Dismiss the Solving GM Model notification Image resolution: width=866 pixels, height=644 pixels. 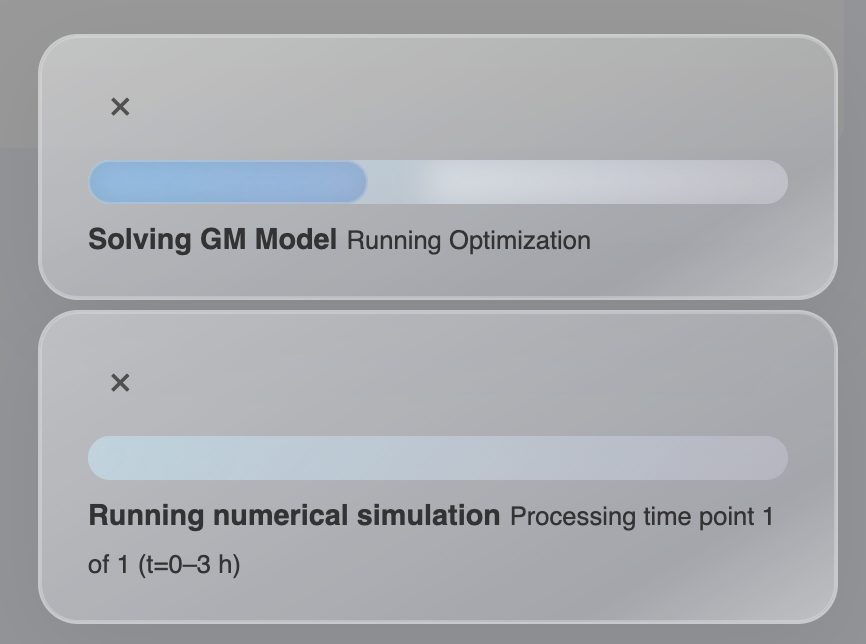coord(120,106)
